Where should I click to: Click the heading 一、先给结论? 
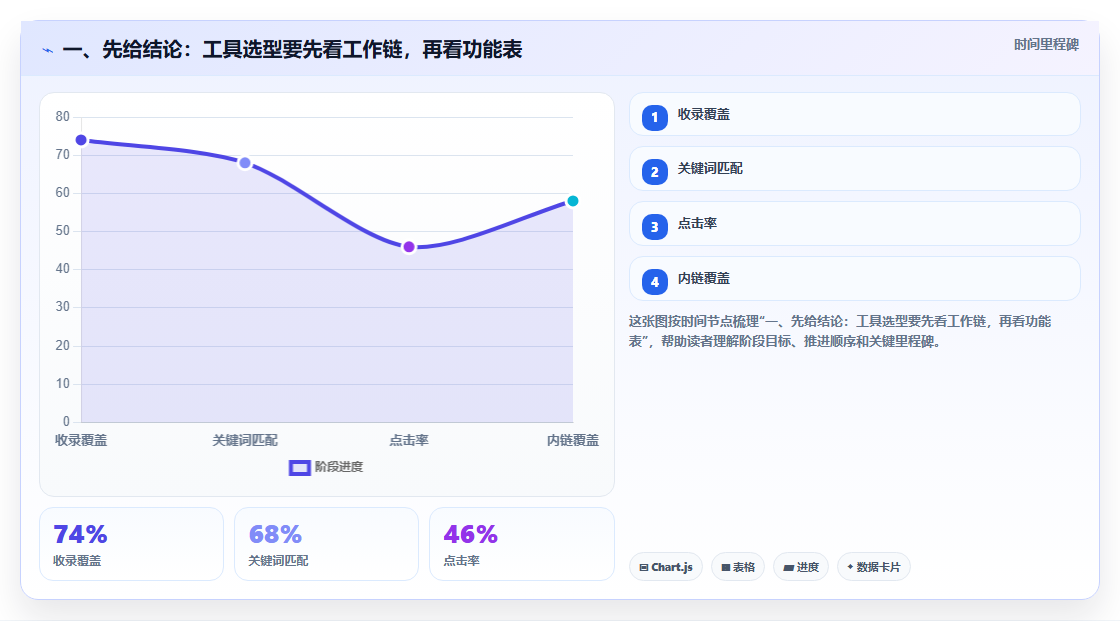pos(292,49)
